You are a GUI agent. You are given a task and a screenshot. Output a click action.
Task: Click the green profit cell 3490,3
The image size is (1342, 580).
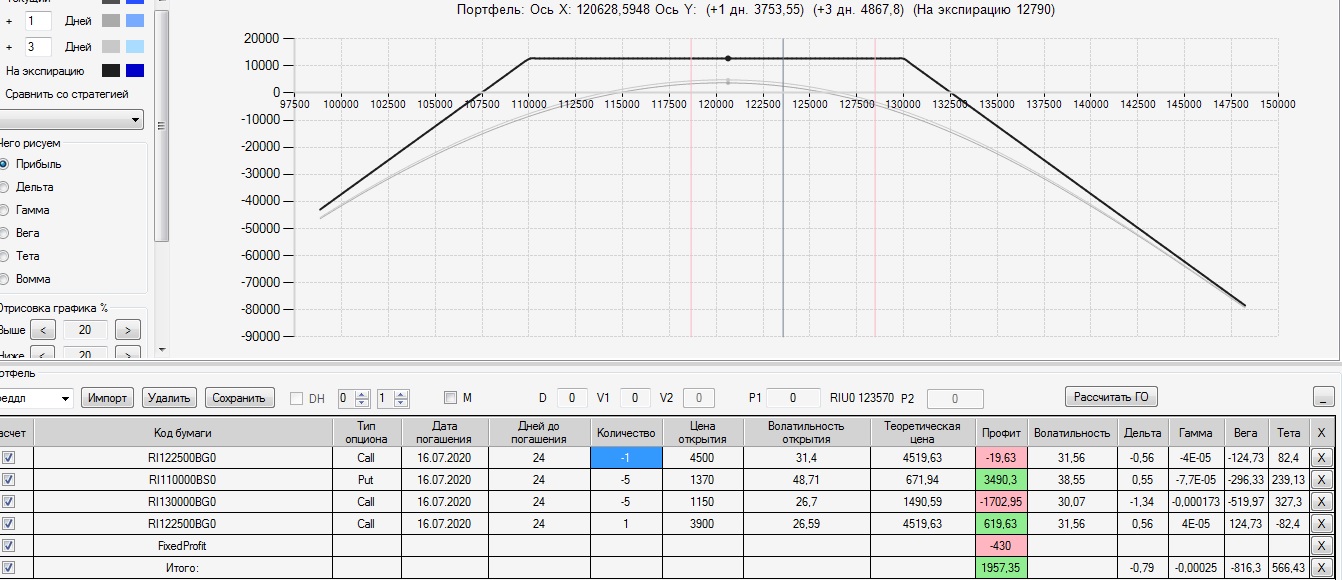tap(1001, 479)
